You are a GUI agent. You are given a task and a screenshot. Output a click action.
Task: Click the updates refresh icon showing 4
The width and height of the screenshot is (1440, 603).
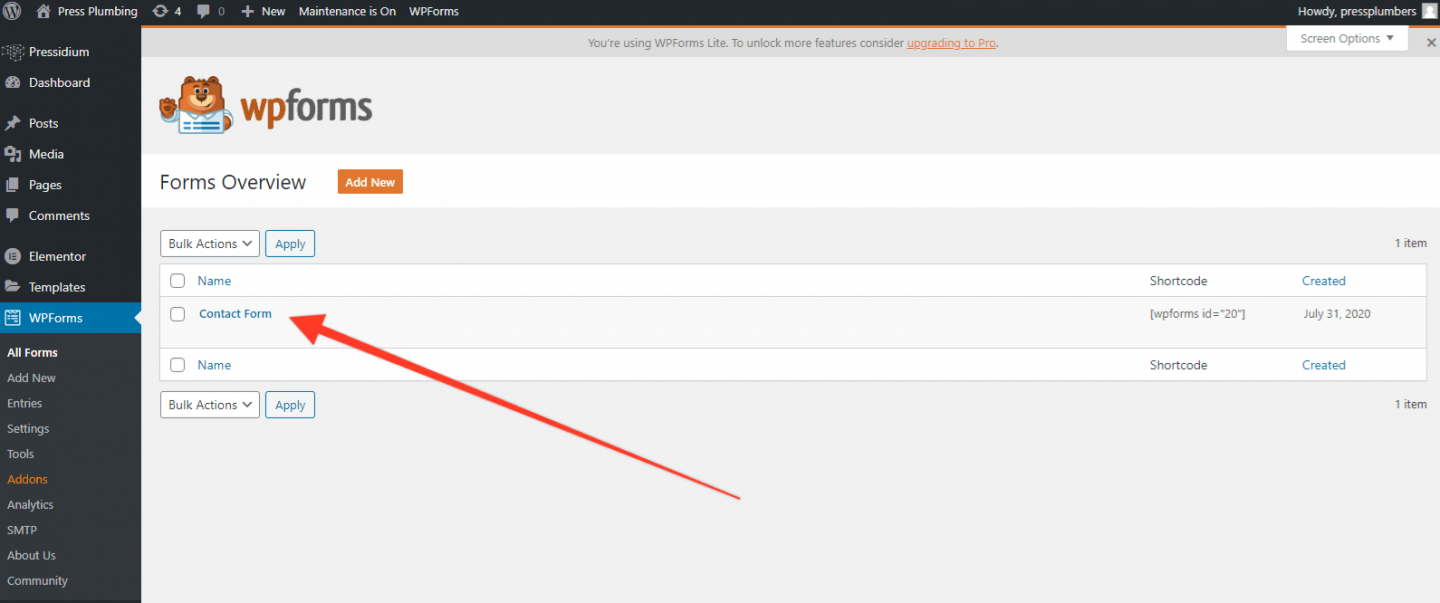160,11
